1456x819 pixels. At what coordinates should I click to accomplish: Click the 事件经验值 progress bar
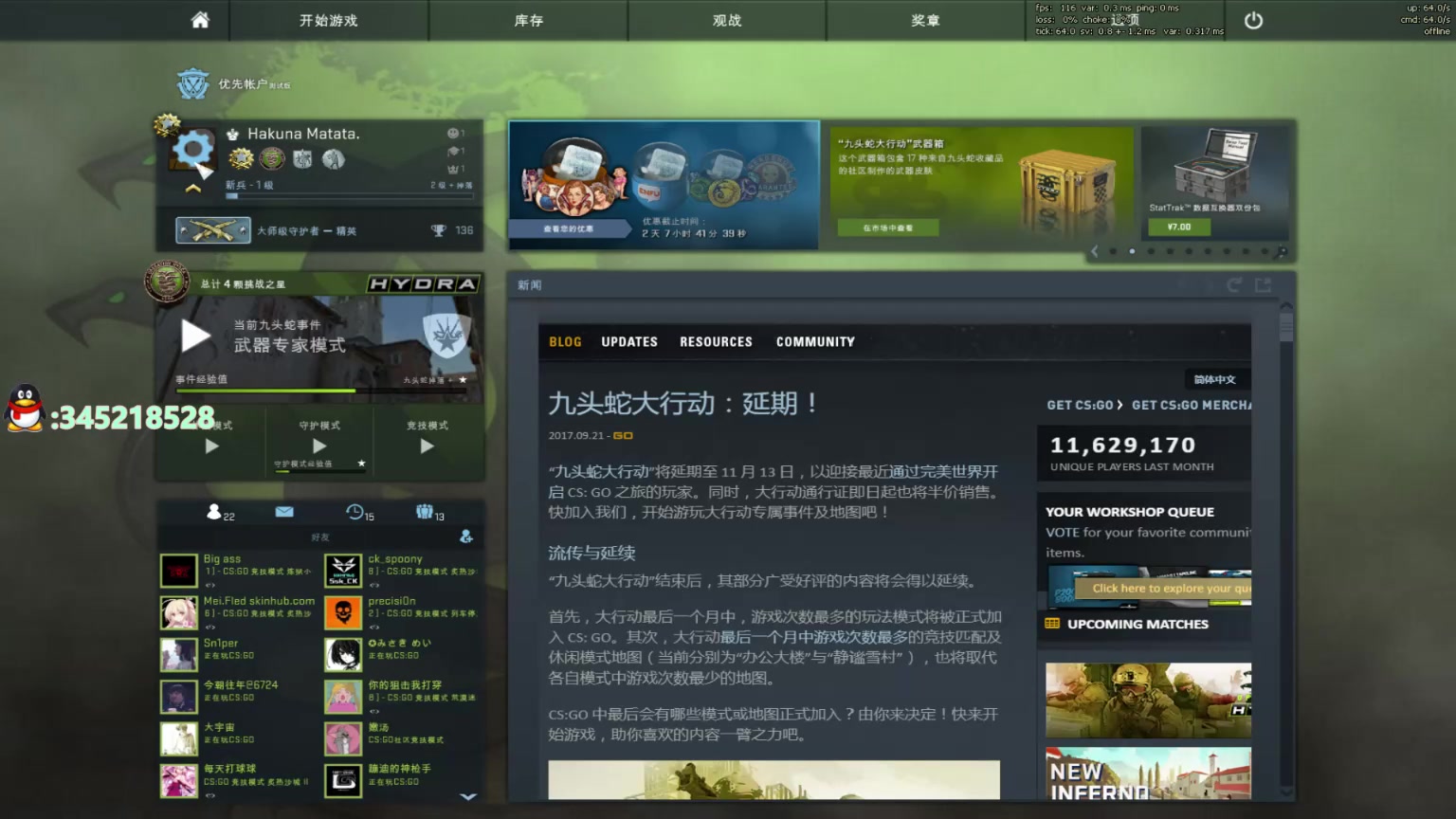[320, 391]
